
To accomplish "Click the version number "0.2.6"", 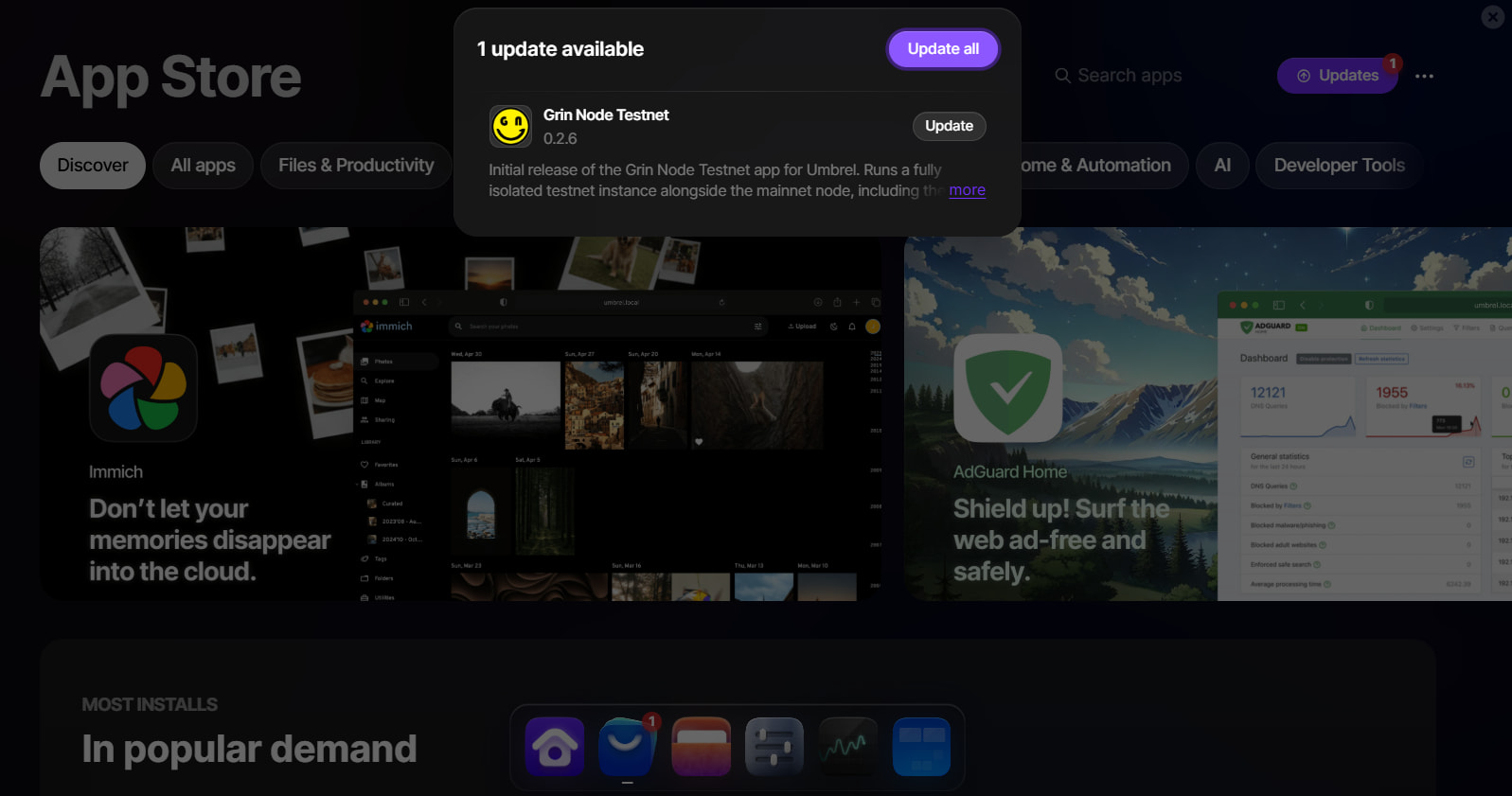I will tap(560, 138).
